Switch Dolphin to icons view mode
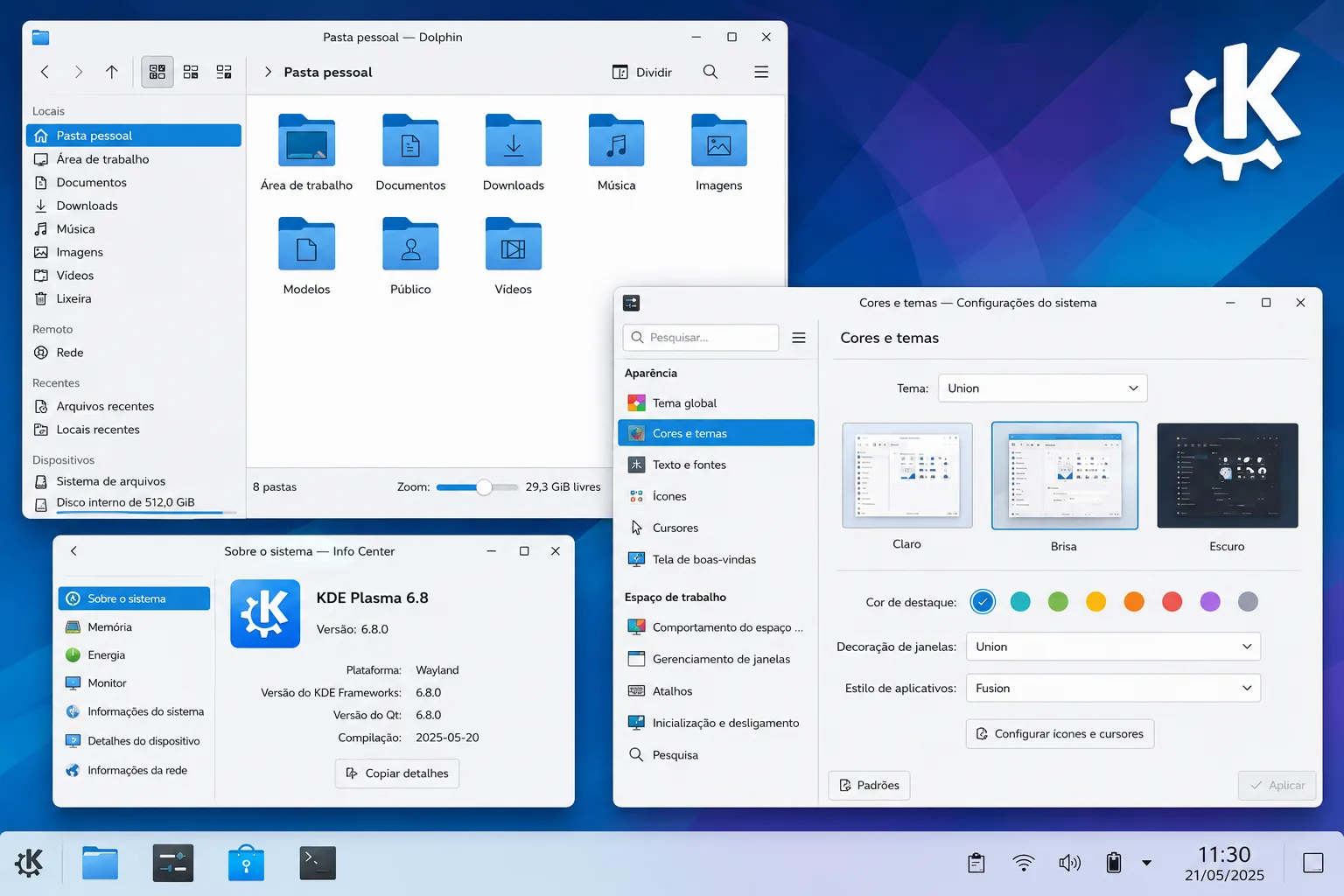Viewport: 1344px width, 896px height. coord(157,72)
